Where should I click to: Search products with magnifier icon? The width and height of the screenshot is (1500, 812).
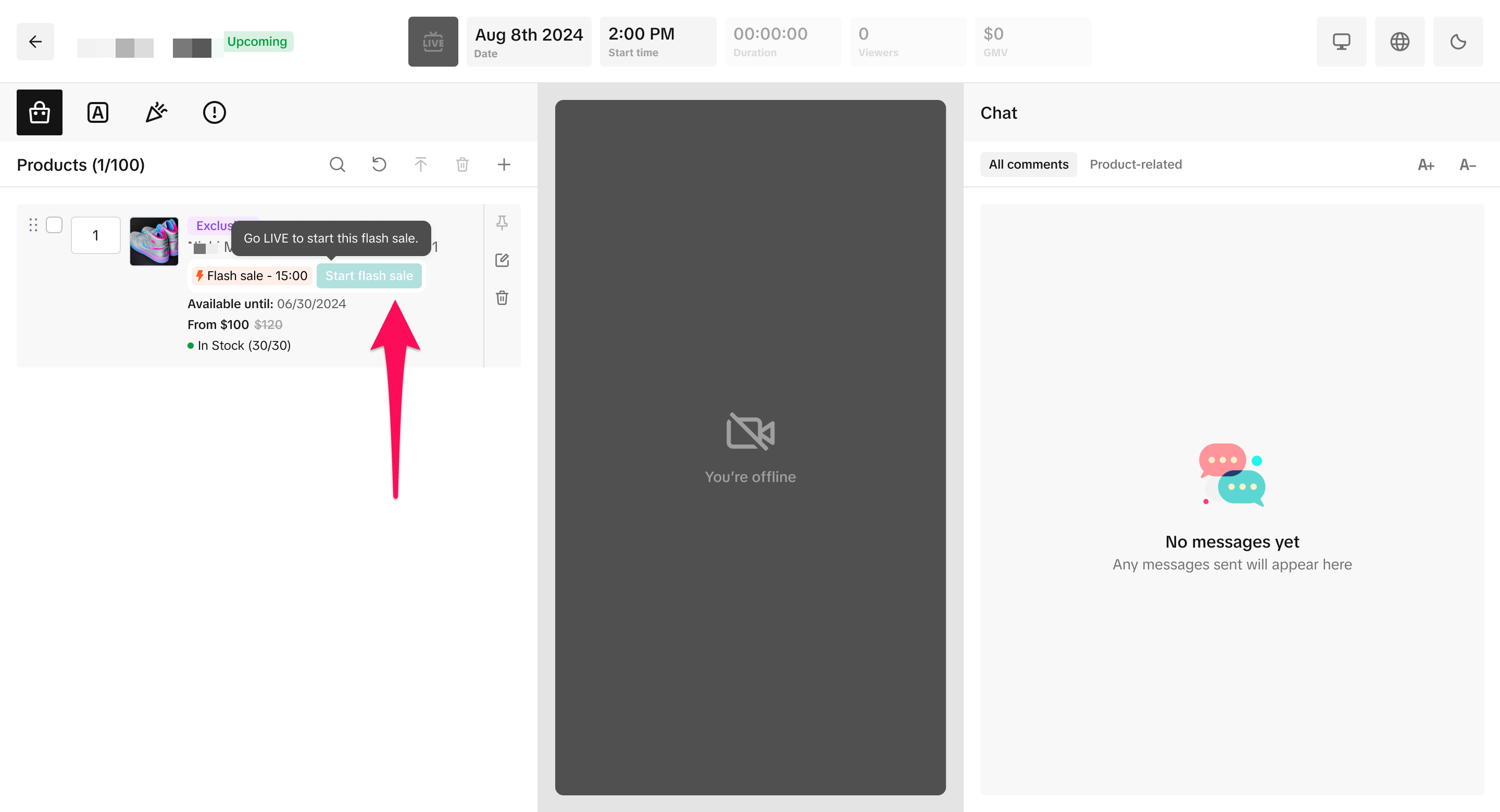tap(337, 164)
